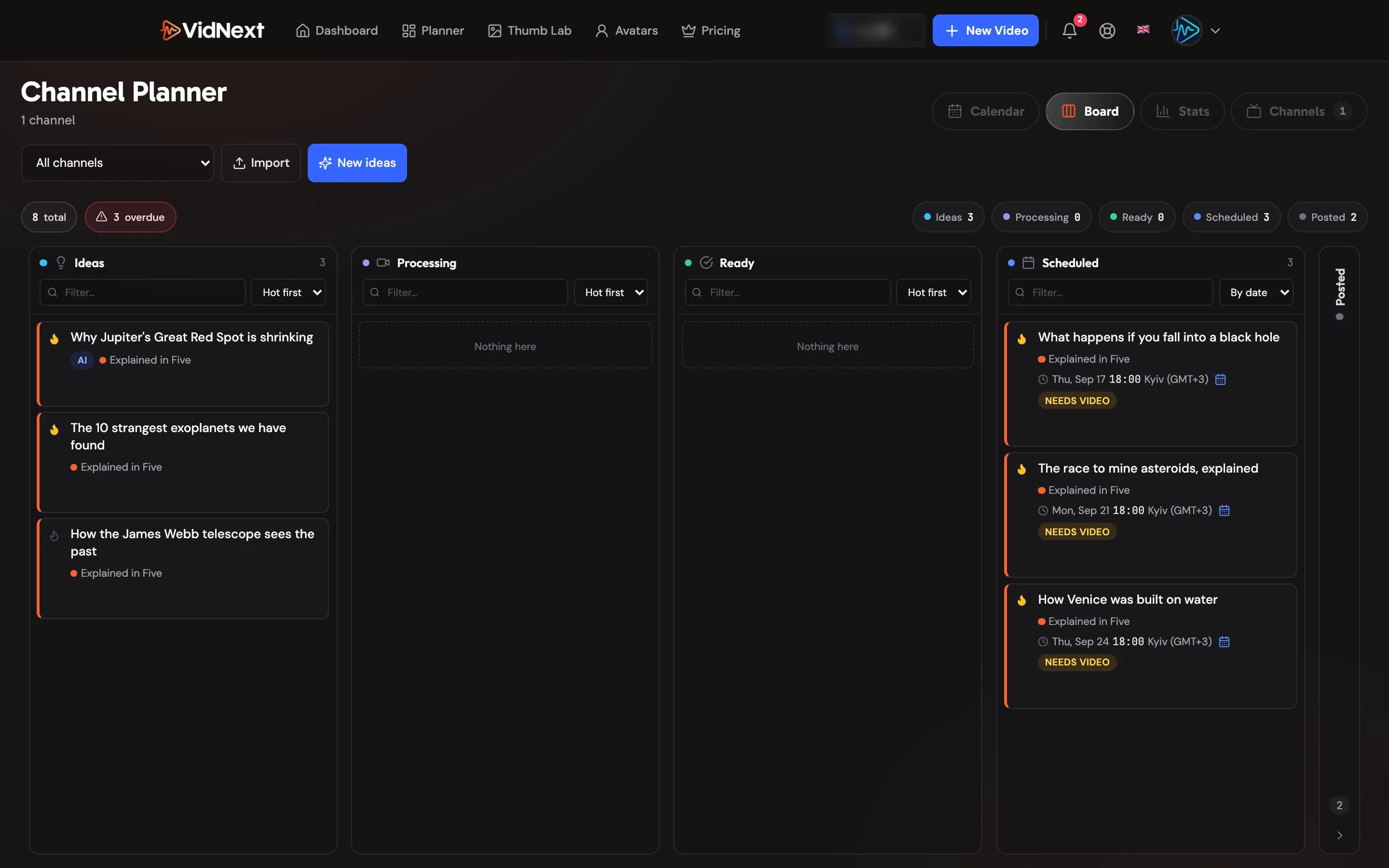
Task: Open the notifications bell
Action: tap(1069, 30)
